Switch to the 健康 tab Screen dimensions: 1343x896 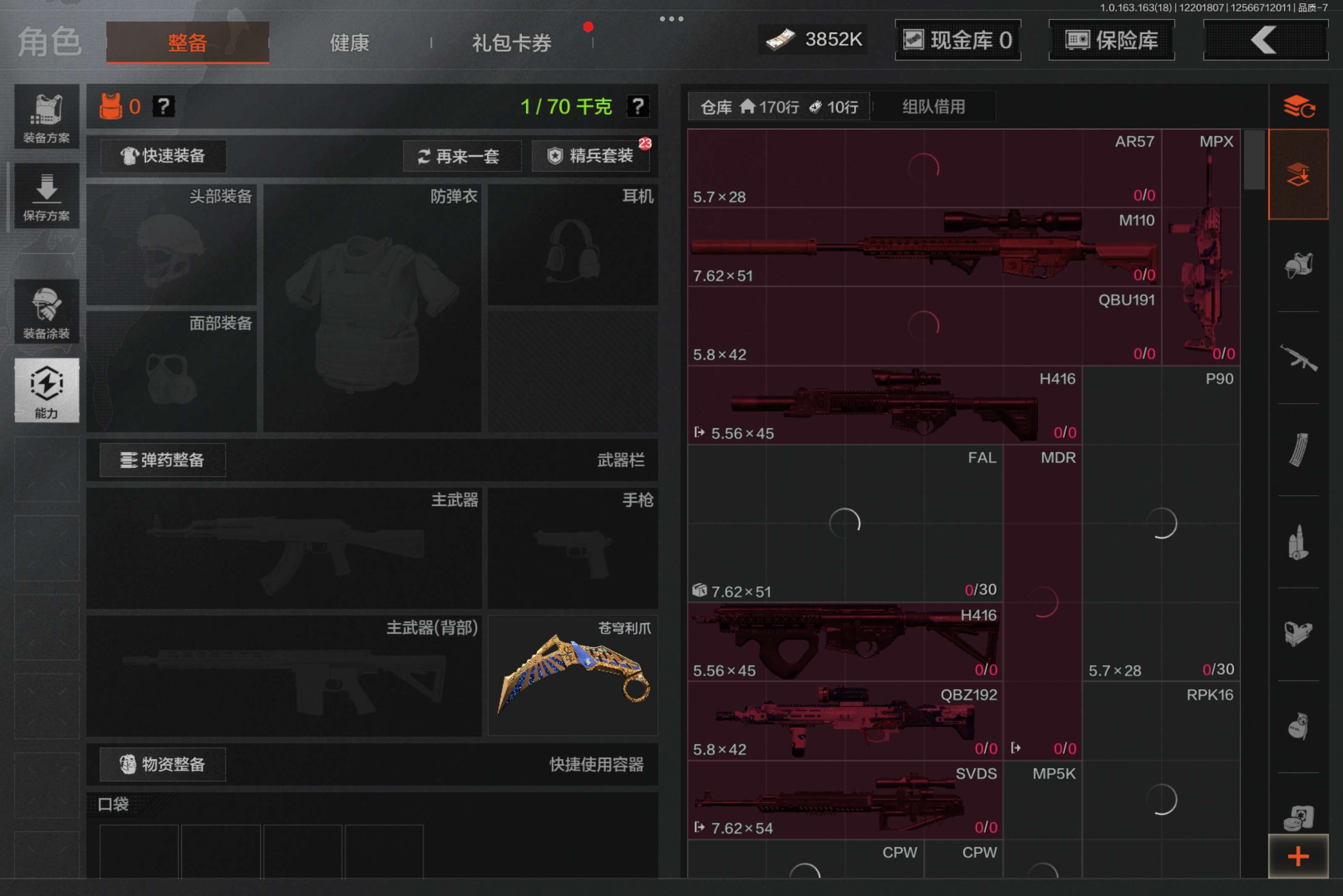[x=349, y=43]
